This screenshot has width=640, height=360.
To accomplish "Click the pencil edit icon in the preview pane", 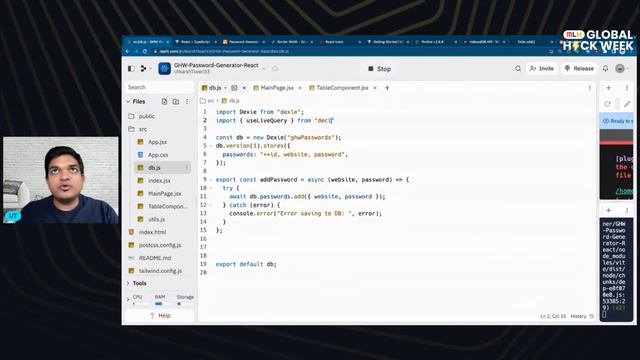I will pos(627,104).
